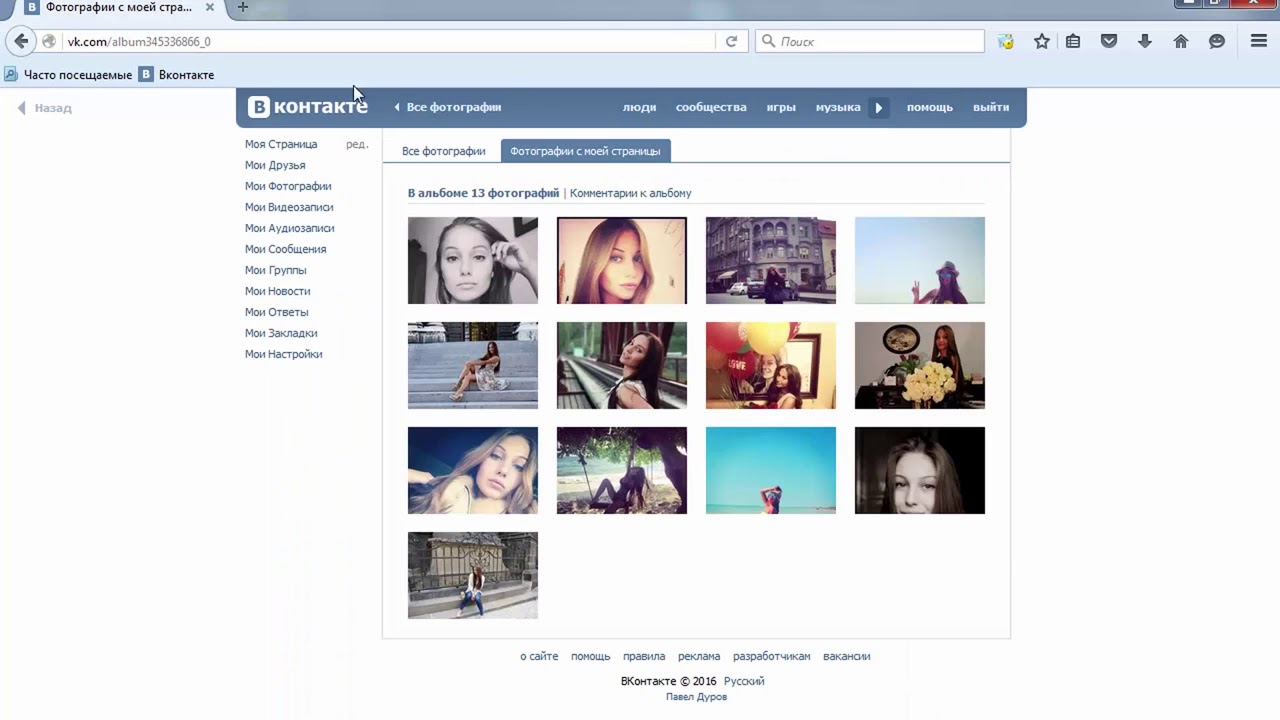Open a new tab with plus button
Viewport: 1280px width, 720px height.
pyautogui.click(x=242, y=7)
